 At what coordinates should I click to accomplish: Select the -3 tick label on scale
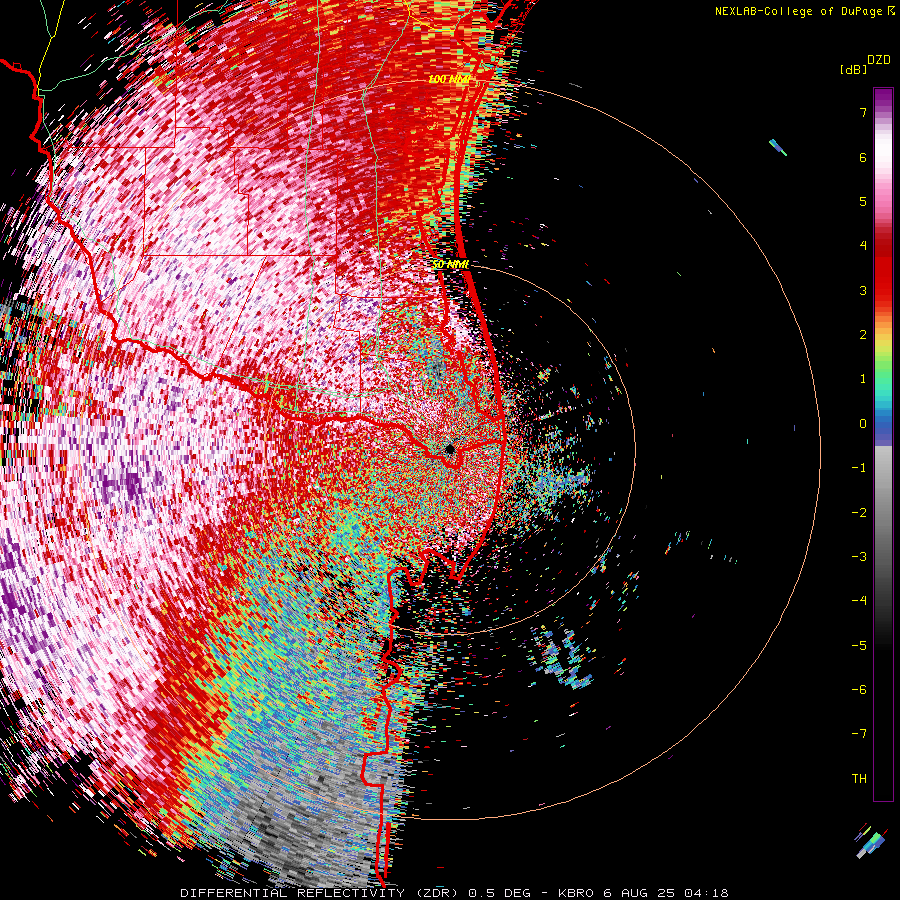pos(859,557)
